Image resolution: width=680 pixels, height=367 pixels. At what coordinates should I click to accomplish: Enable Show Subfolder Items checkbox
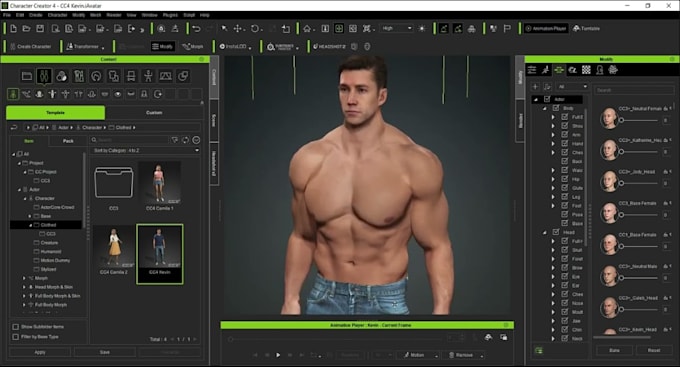[16, 327]
